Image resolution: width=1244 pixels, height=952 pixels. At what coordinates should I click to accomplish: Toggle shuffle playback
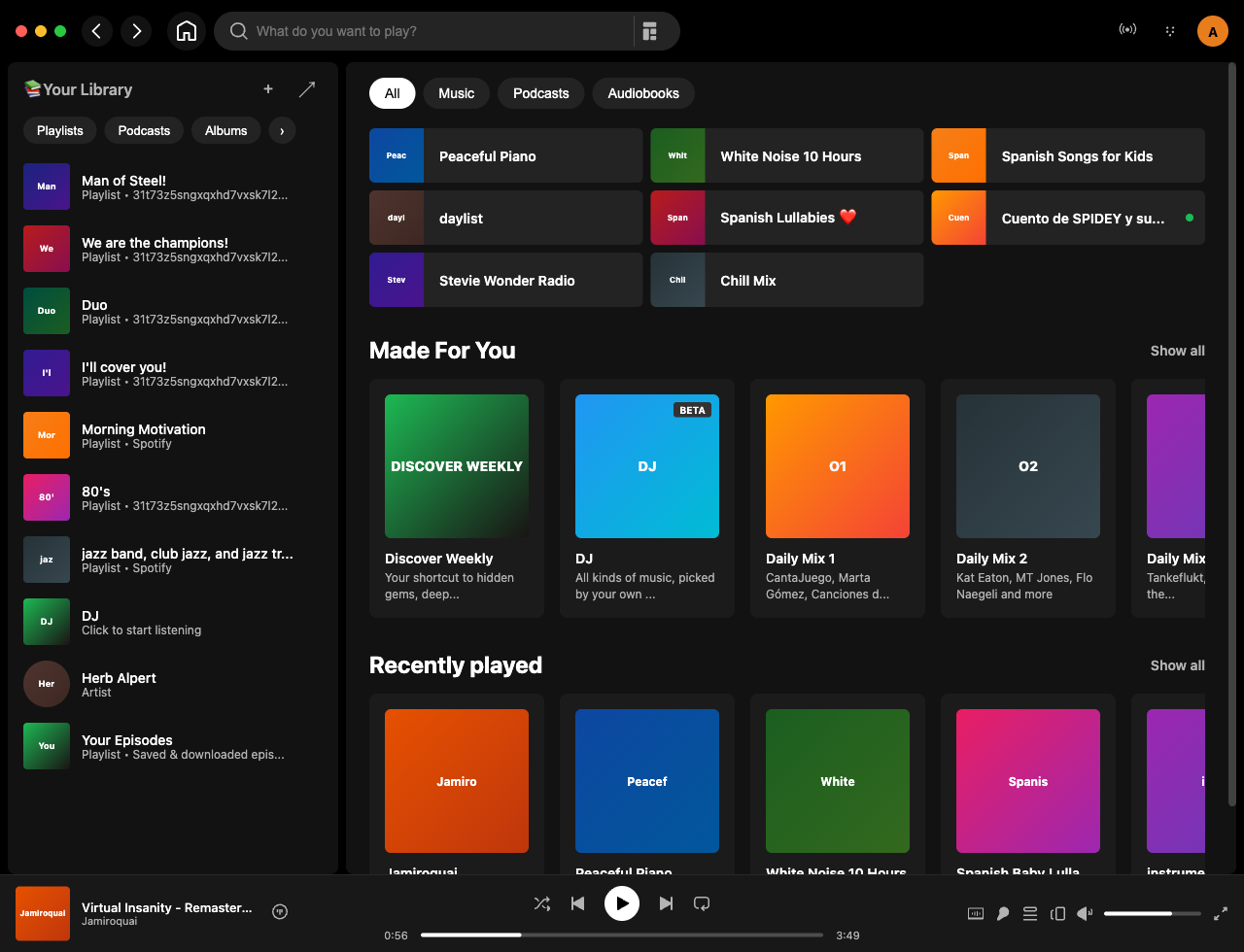[x=542, y=903]
